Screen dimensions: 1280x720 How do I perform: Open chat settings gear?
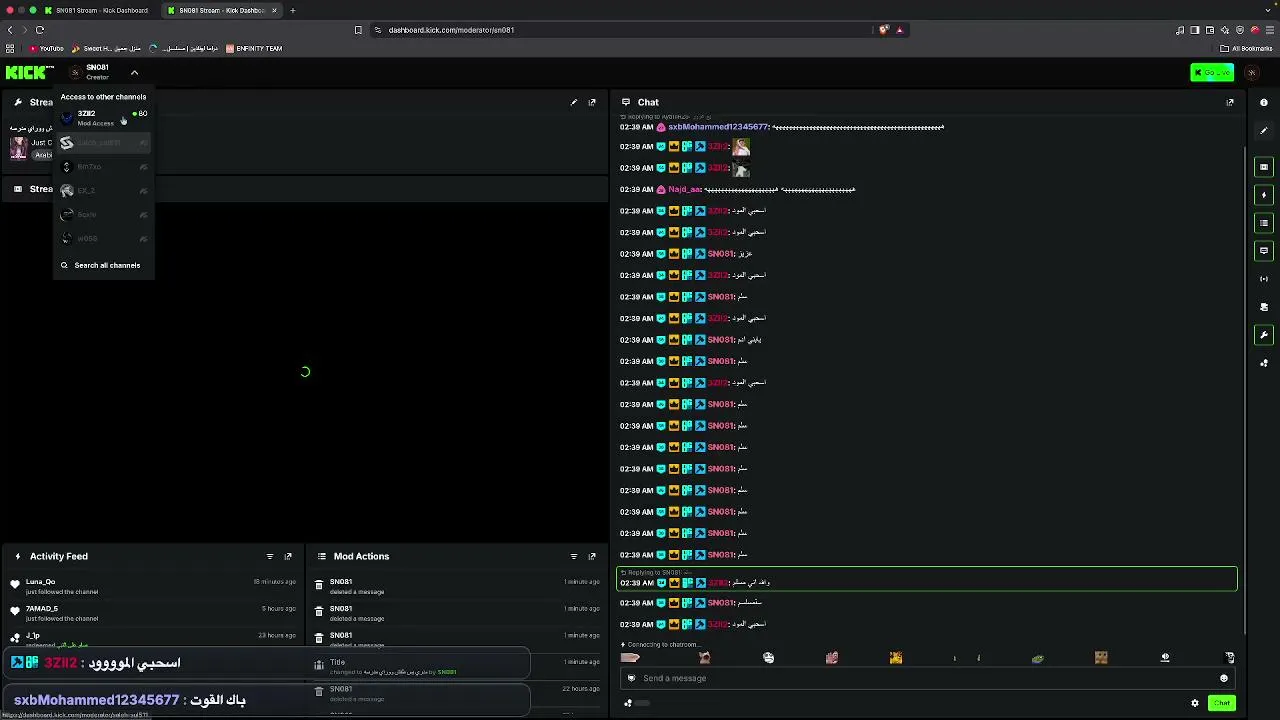(1195, 703)
